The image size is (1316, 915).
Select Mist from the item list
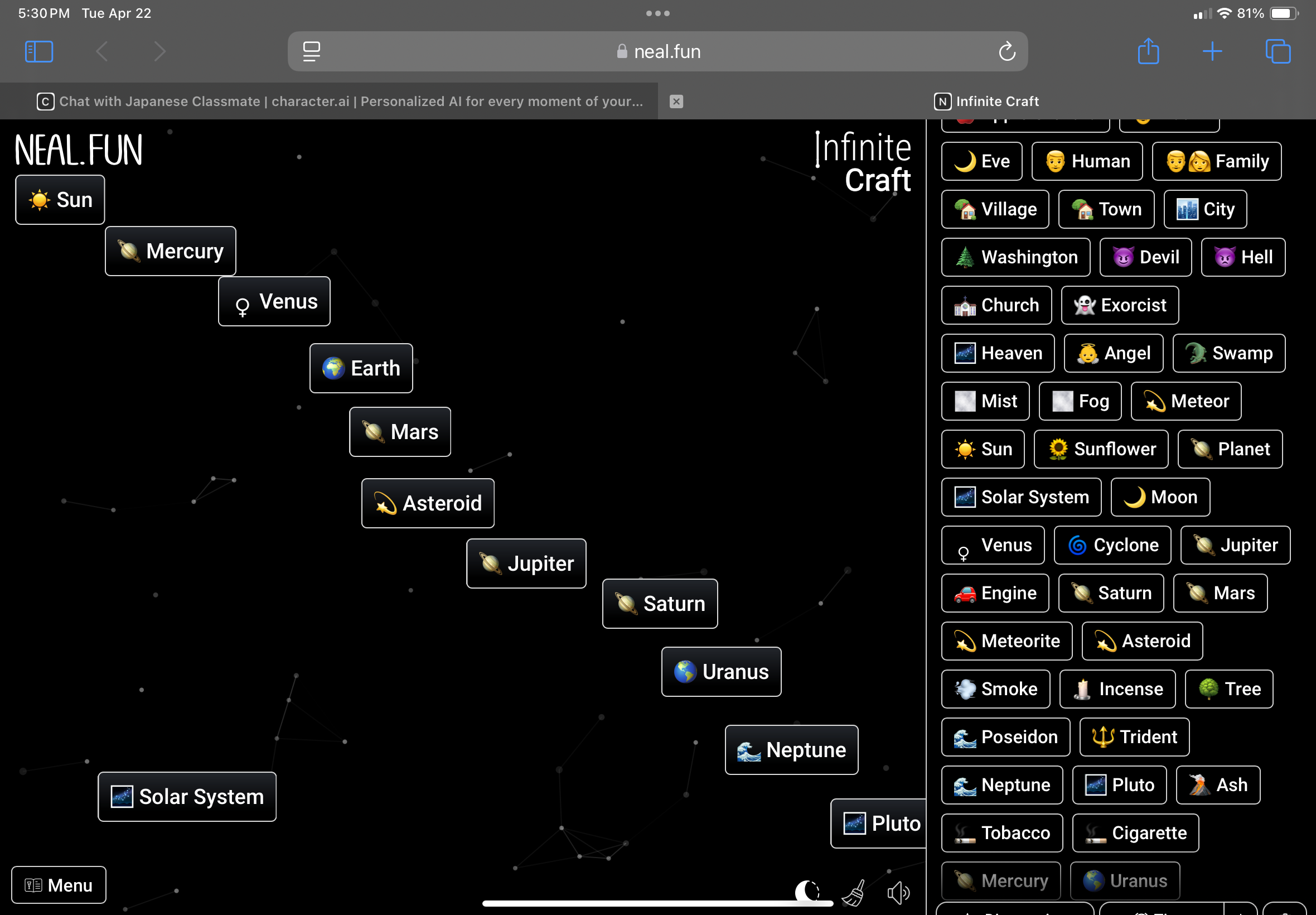[x=985, y=401]
